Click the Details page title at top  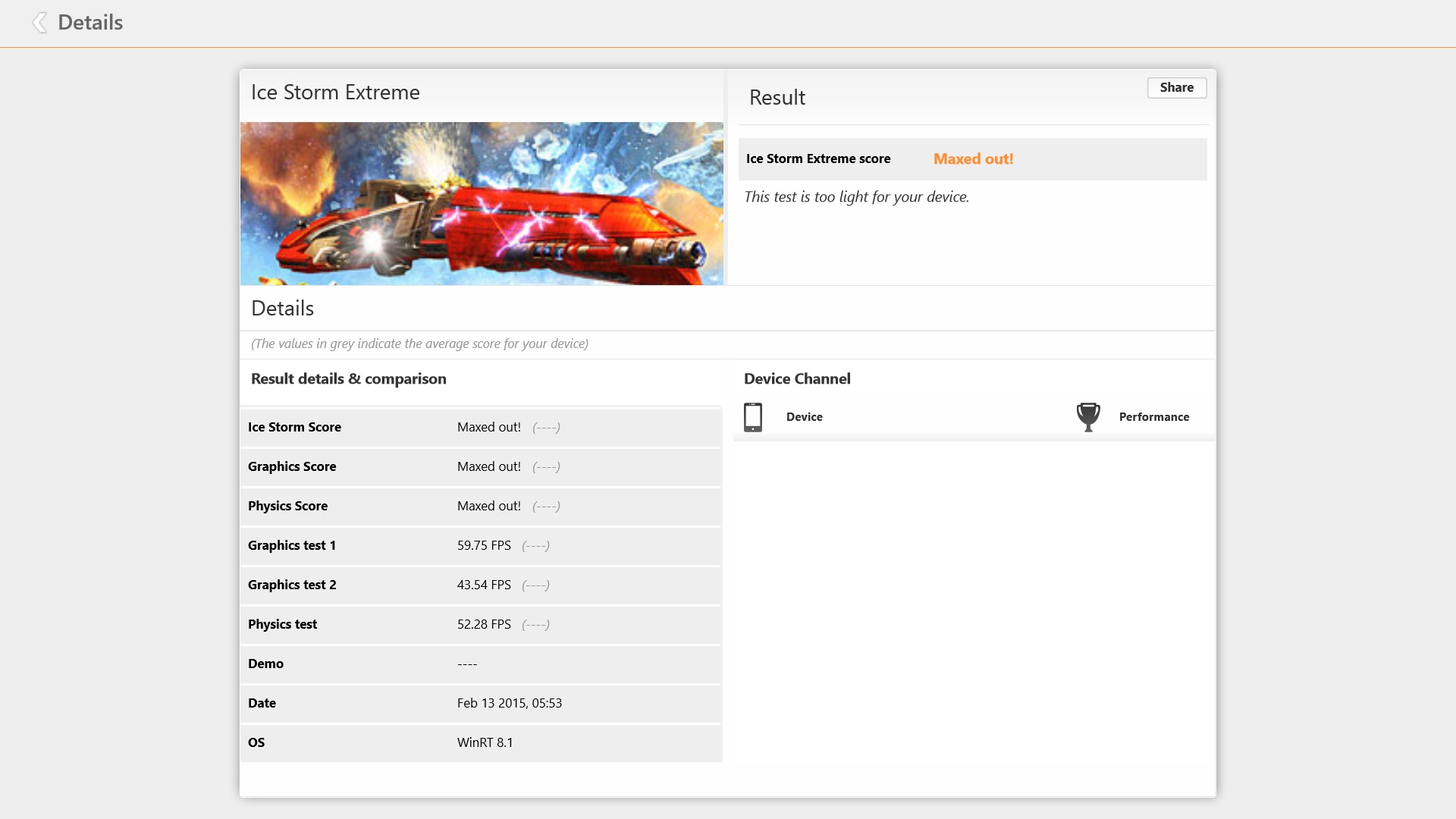tap(90, 23)
